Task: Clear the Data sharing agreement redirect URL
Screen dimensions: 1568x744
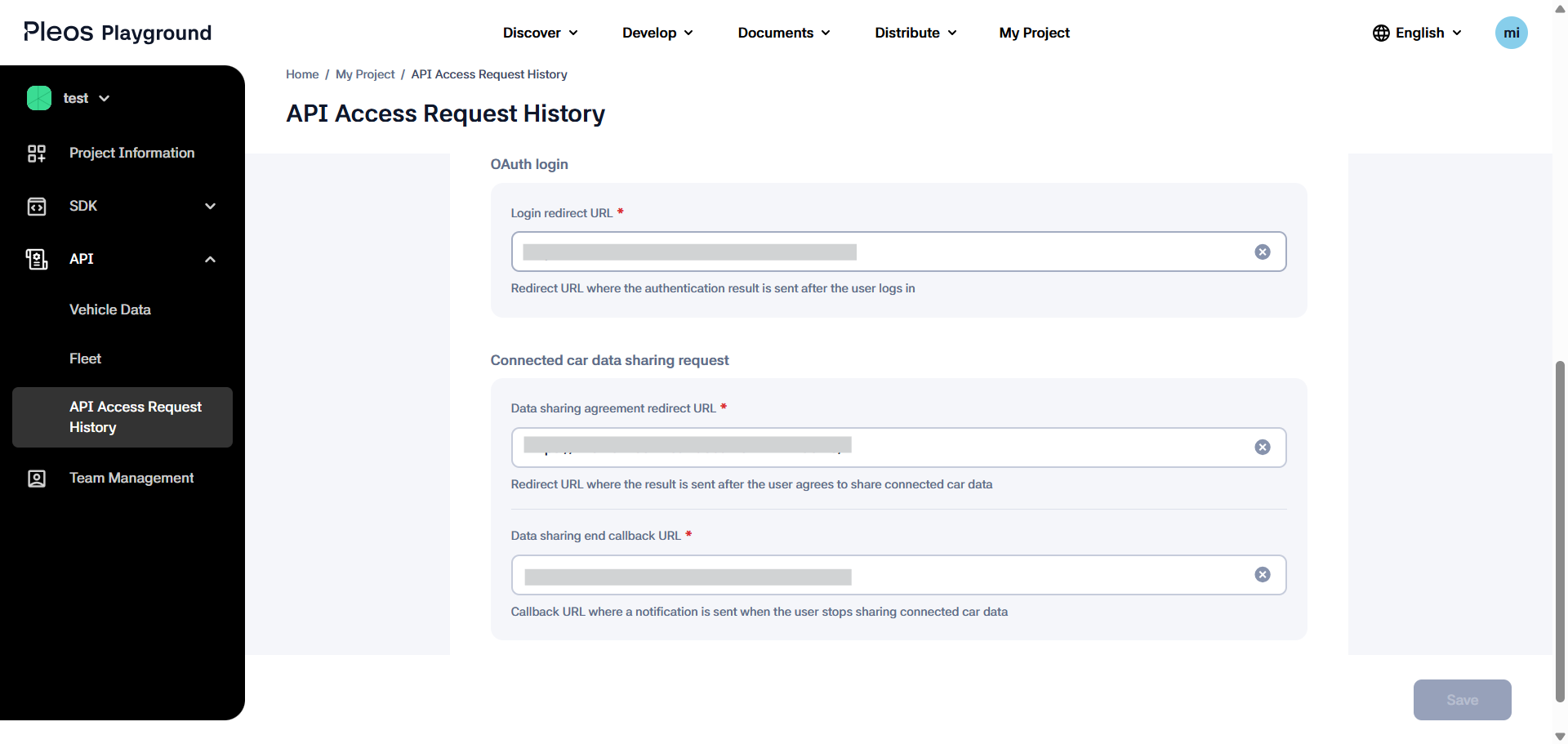Action: pos(1262,448)
